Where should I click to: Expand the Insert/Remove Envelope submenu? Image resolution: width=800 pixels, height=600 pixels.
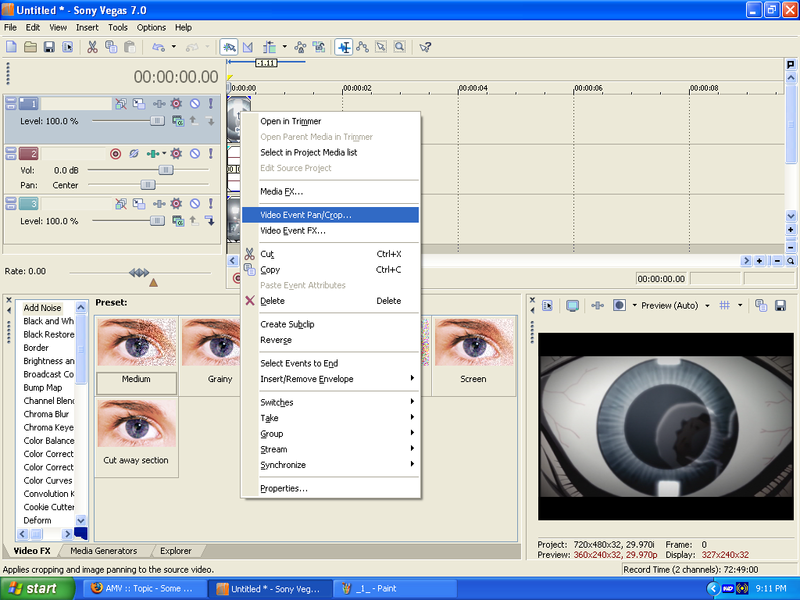point(330,379)
